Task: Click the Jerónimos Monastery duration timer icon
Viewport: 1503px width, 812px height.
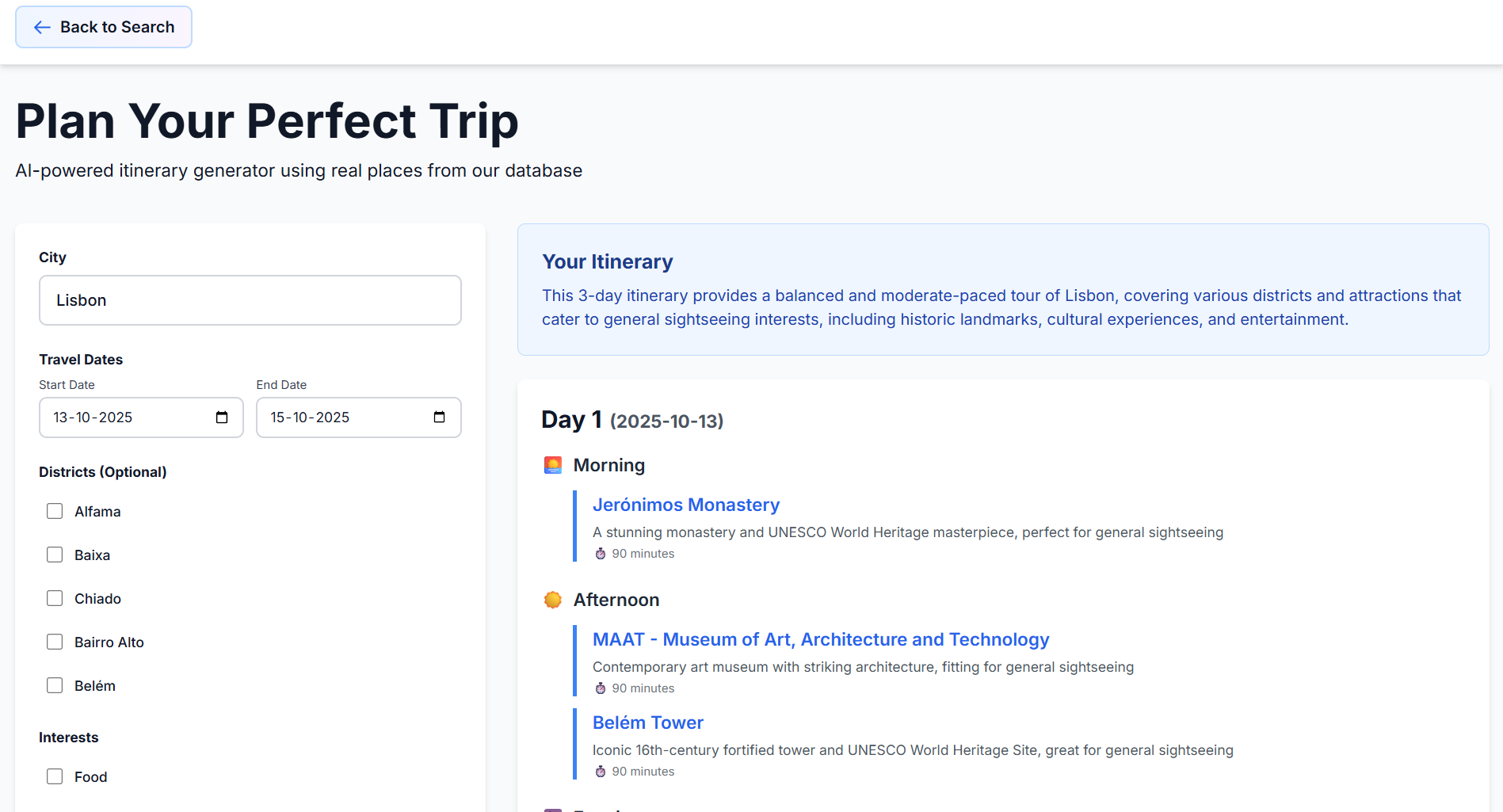Action: [601, 554]
